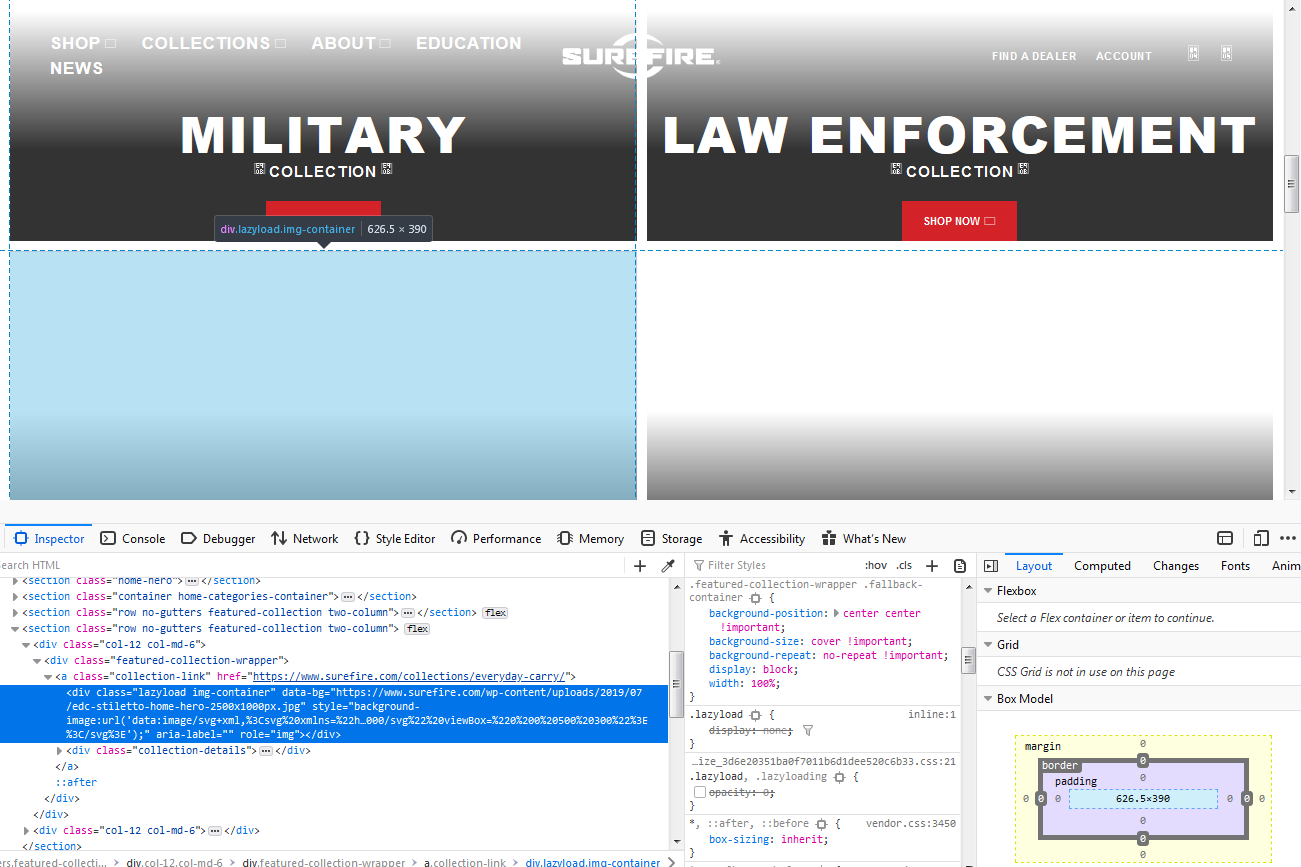Switch to the Computed sidebar tab
1301x867 pixels.
tap(1102, 566)
